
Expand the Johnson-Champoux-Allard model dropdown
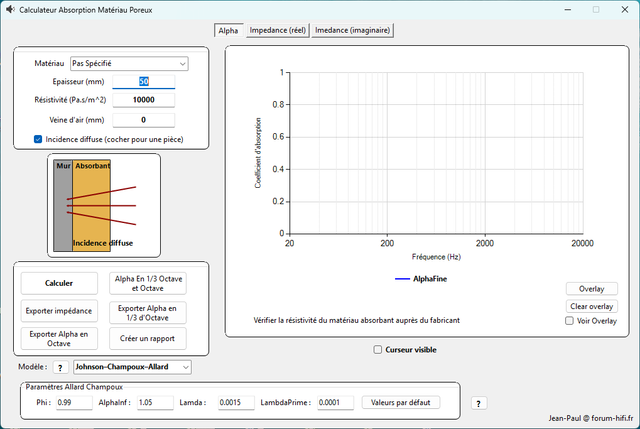(132, 367)
